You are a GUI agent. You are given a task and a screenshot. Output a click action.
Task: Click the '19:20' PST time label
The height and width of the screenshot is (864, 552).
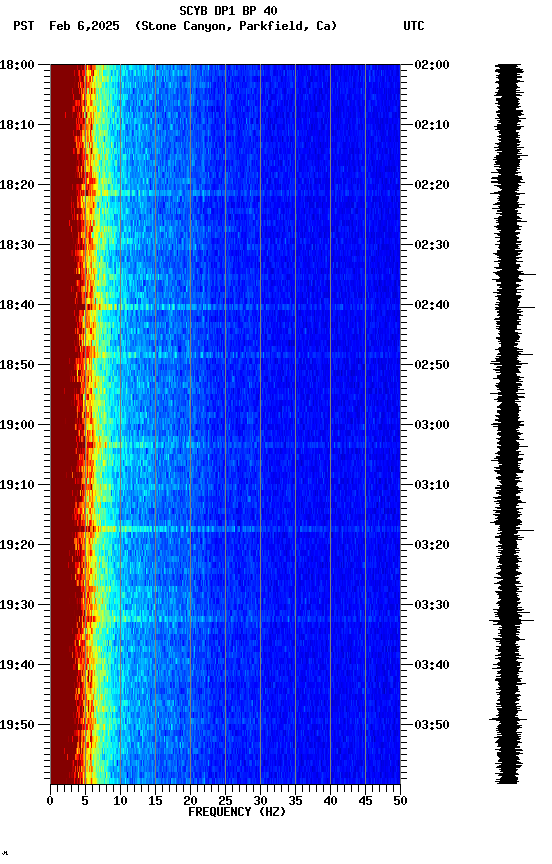pos(17,545)
